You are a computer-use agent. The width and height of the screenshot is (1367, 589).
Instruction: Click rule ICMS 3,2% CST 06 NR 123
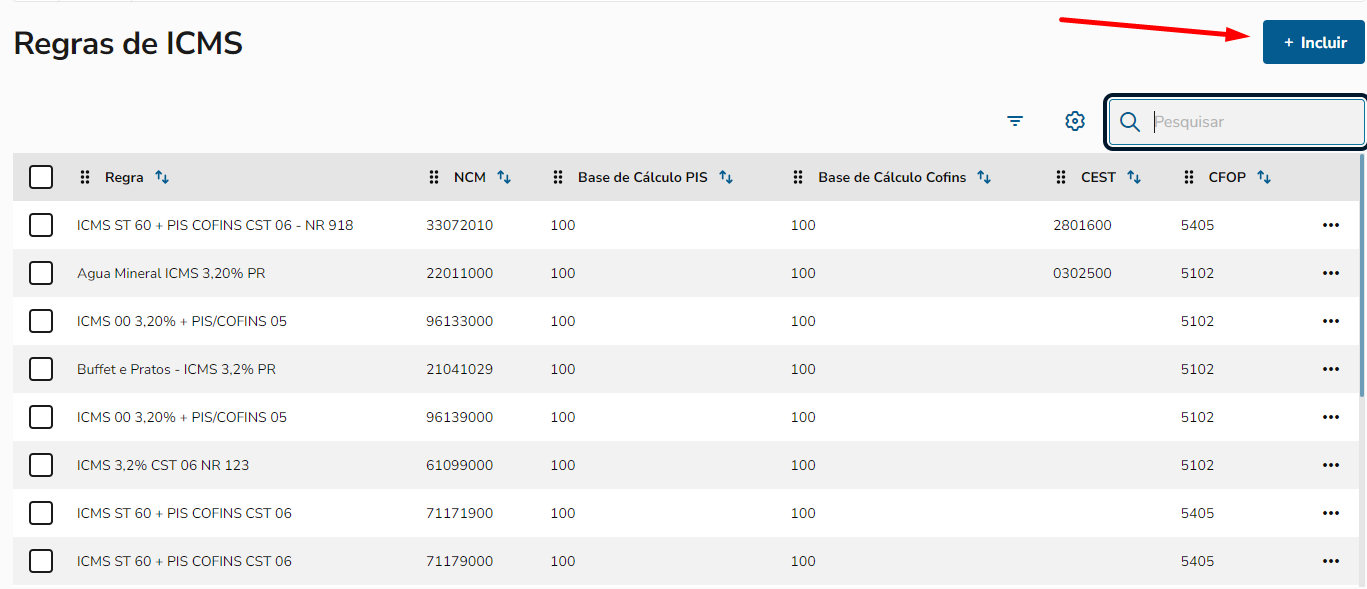click(163, 465)
